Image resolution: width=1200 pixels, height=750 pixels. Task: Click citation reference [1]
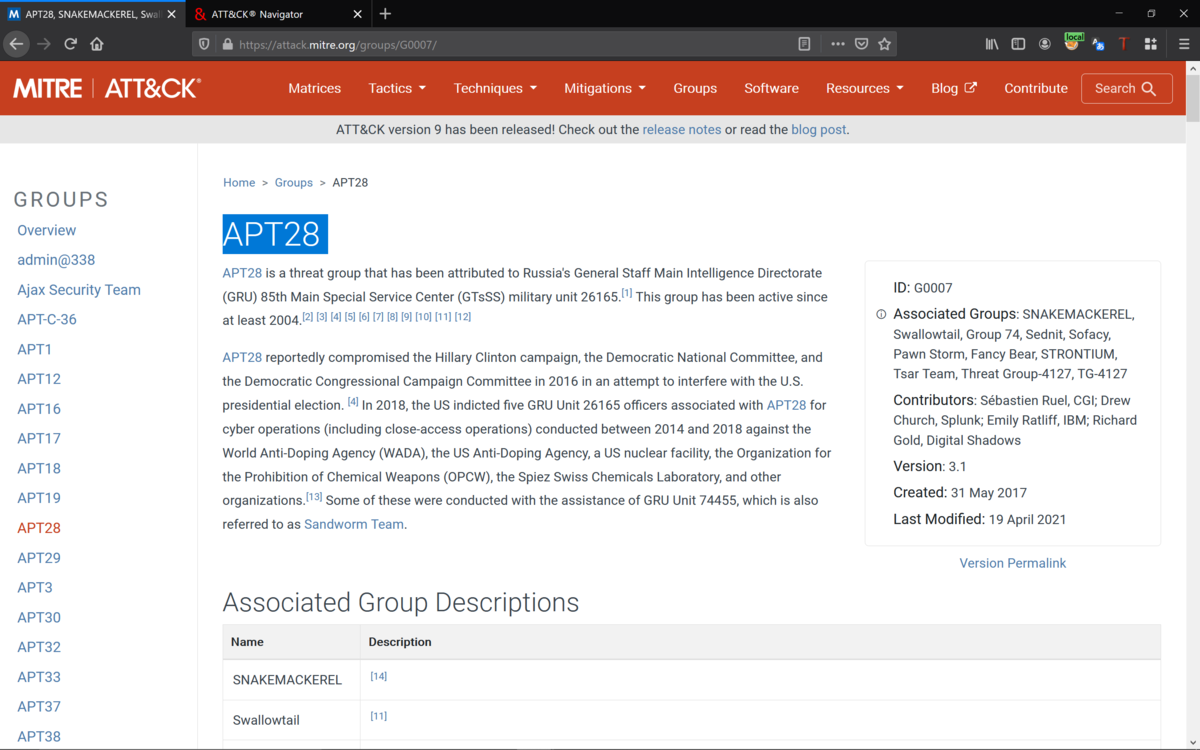[627, 293]
